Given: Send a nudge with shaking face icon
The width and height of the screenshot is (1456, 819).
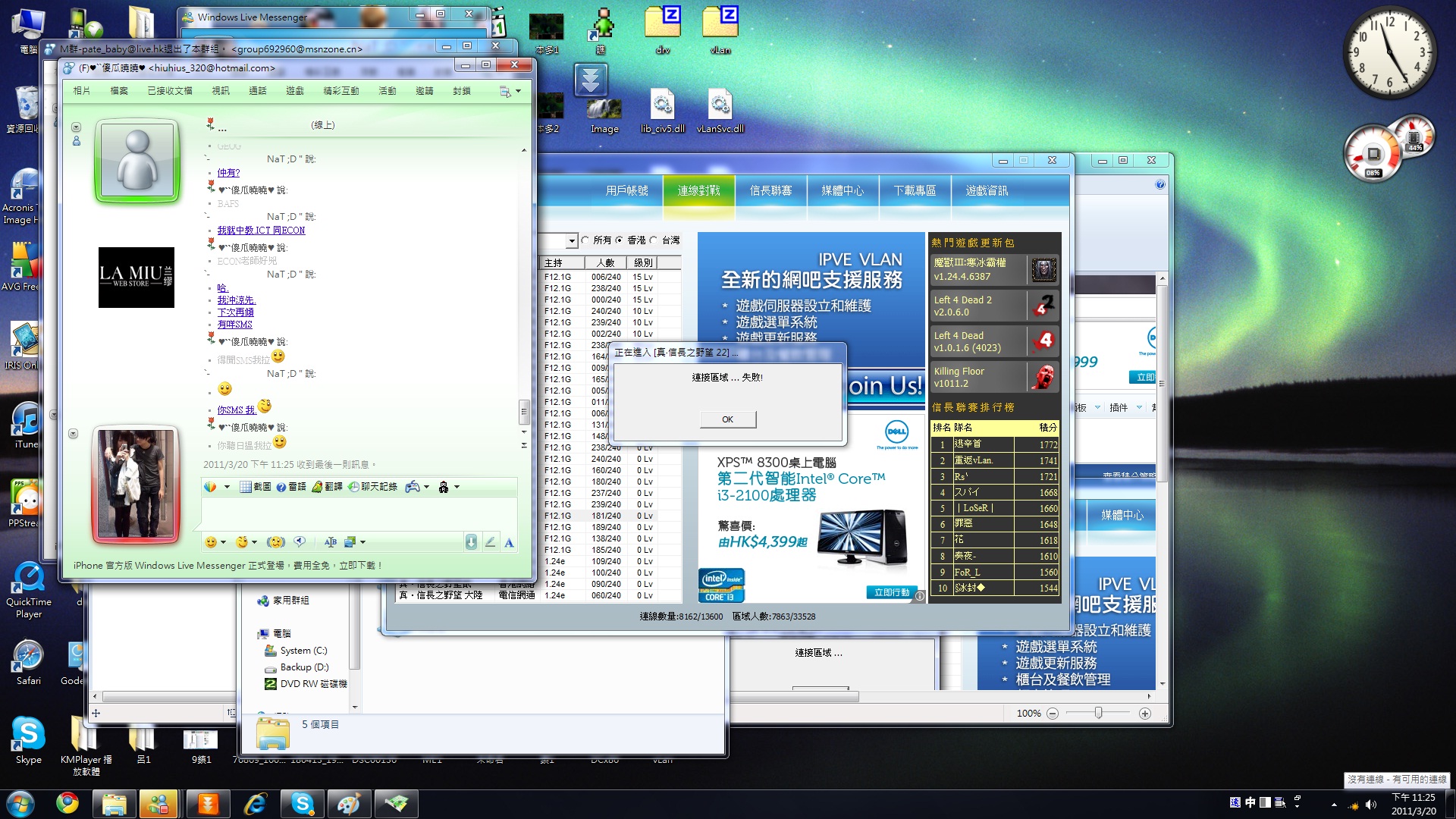Looking at the screenshot, I should pos(275,542).
